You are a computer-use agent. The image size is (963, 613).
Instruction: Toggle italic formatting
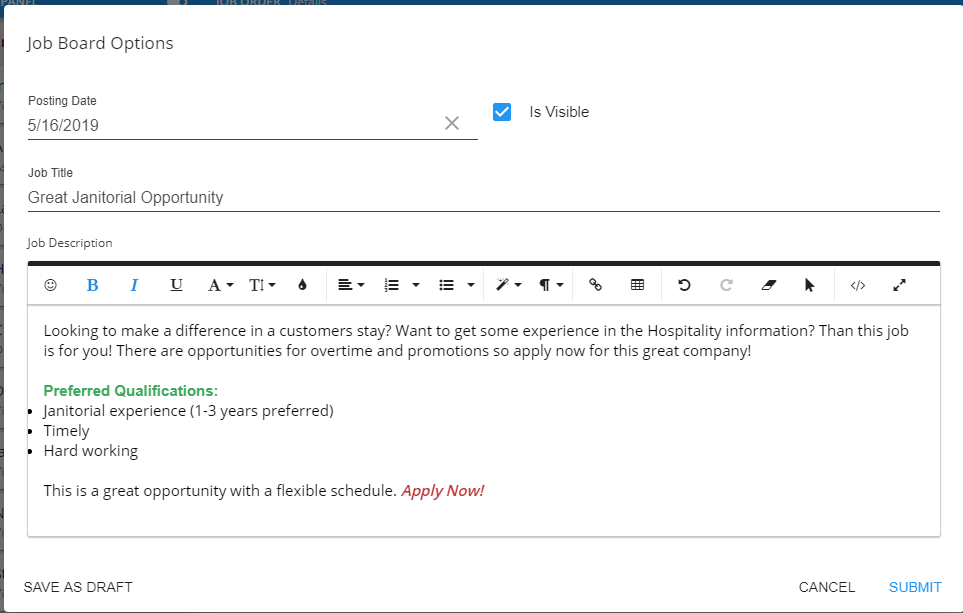pos(134,285)
